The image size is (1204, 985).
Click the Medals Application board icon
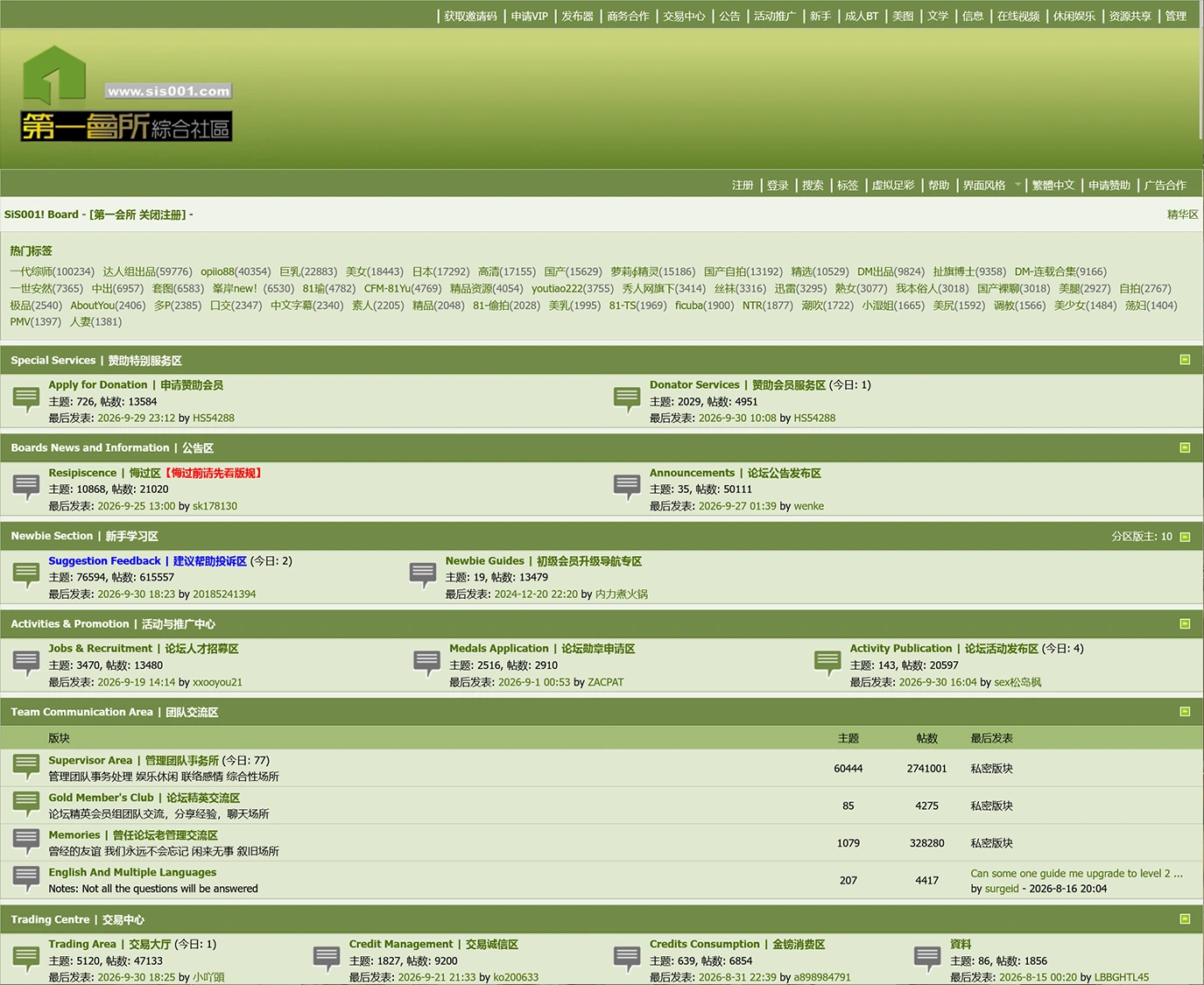pyautogui.click(x=426, y=663)
